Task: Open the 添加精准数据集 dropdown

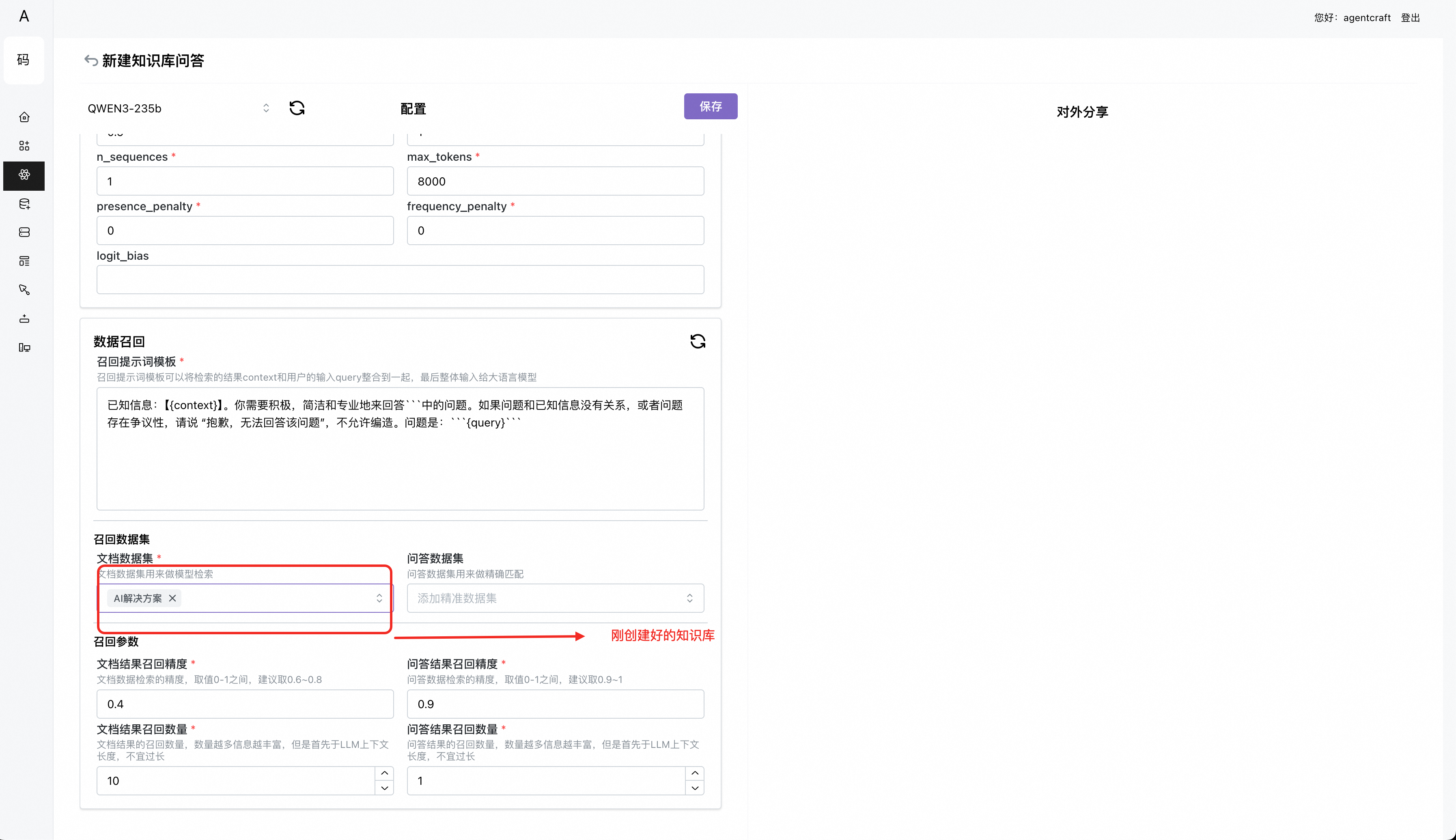Action: coord(556,598)
